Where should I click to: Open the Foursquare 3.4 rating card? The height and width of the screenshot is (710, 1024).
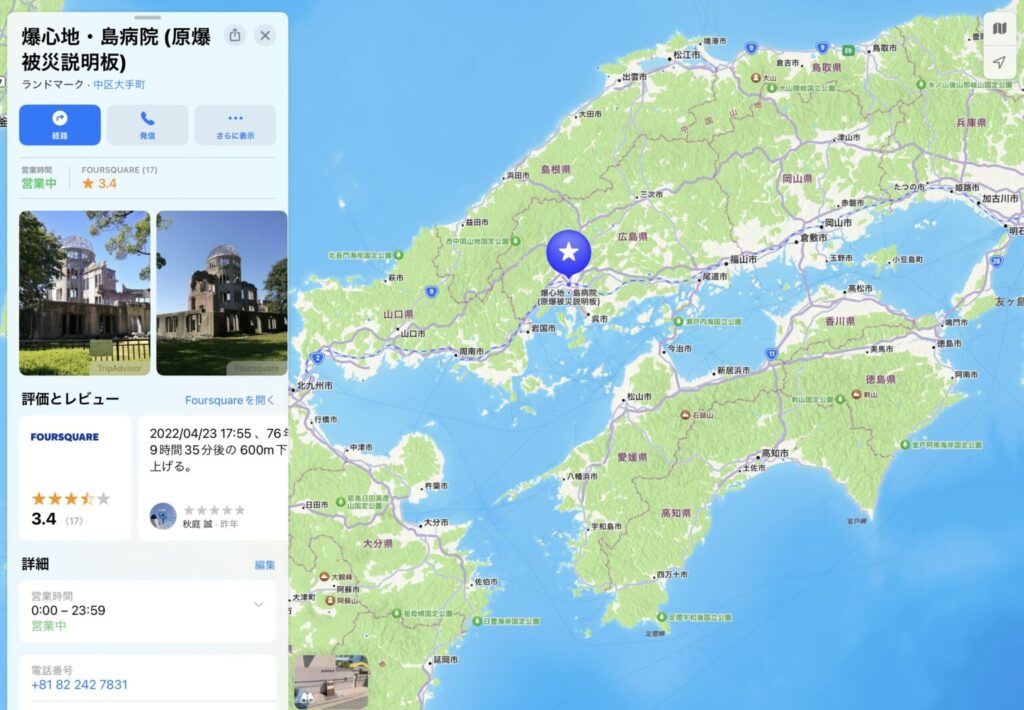click(x=75, y=478)
